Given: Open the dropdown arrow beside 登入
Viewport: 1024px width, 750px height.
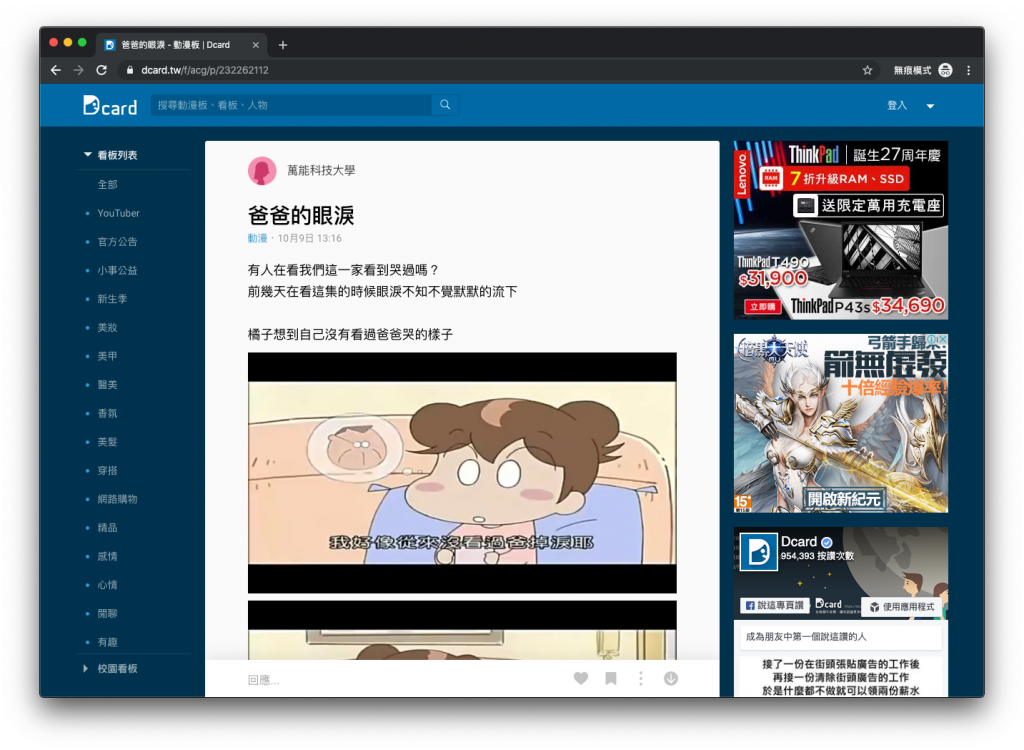Looking at the screenshot, I should point(930,106).
